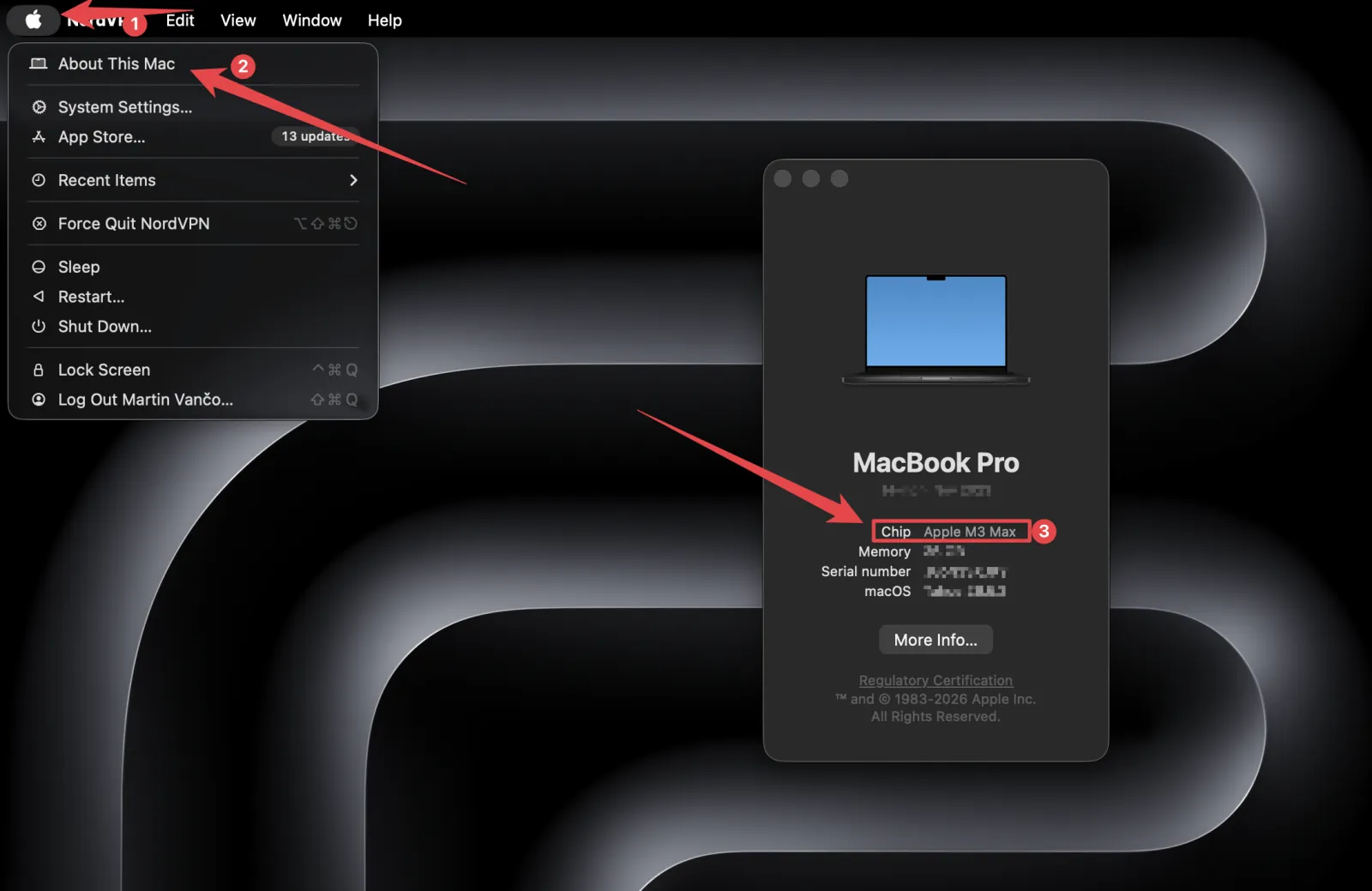This screenshot has width=1372, height=891.
Task: Open the View menu
Action: tap(238, 20)
